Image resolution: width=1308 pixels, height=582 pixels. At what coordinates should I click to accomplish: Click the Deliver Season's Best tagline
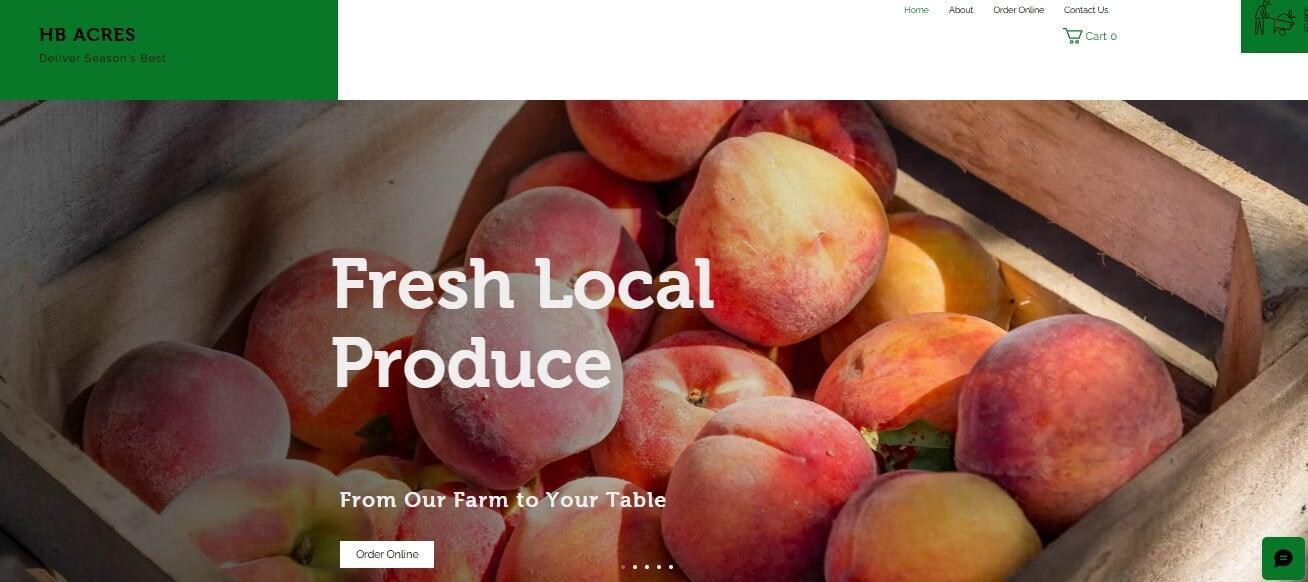coord(102,58)
